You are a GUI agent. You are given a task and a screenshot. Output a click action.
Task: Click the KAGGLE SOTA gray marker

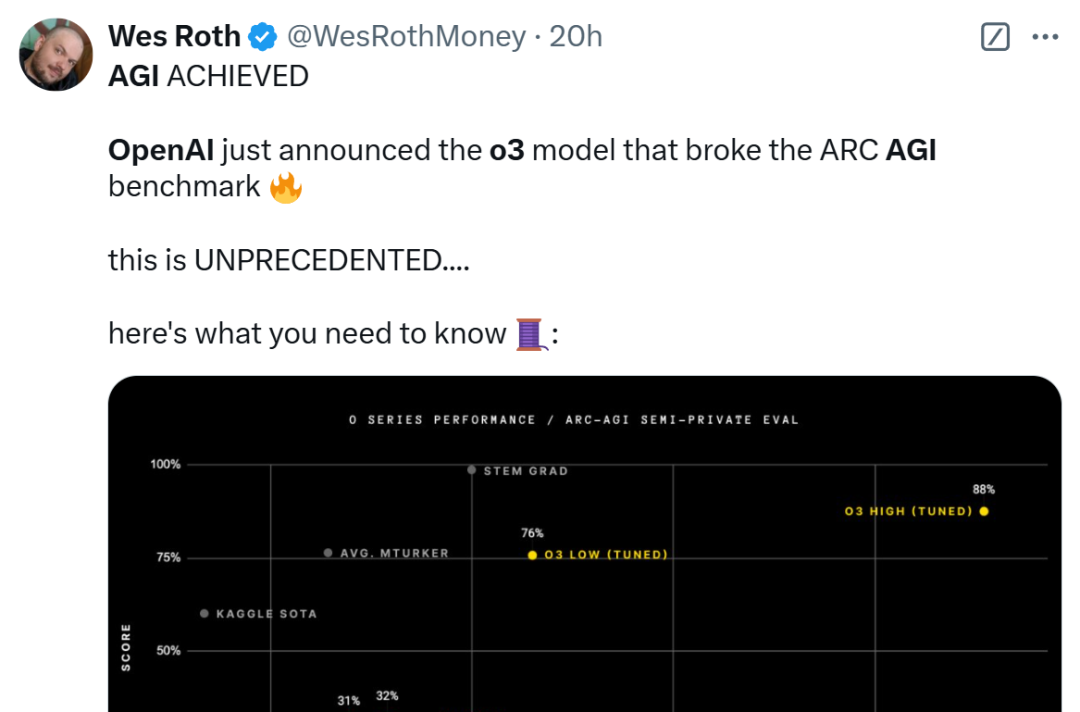205,614
